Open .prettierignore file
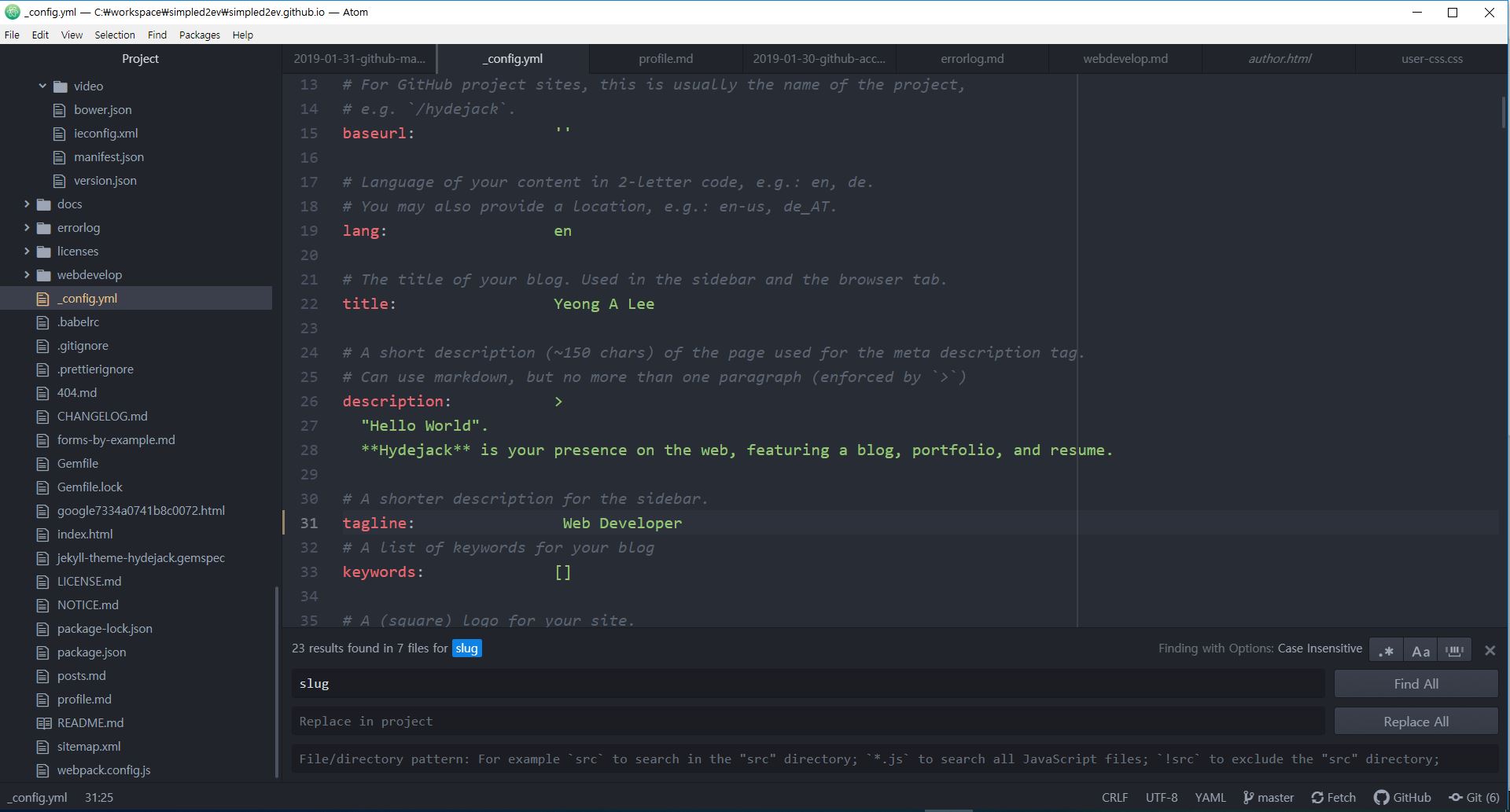 [x=95, y=369]
